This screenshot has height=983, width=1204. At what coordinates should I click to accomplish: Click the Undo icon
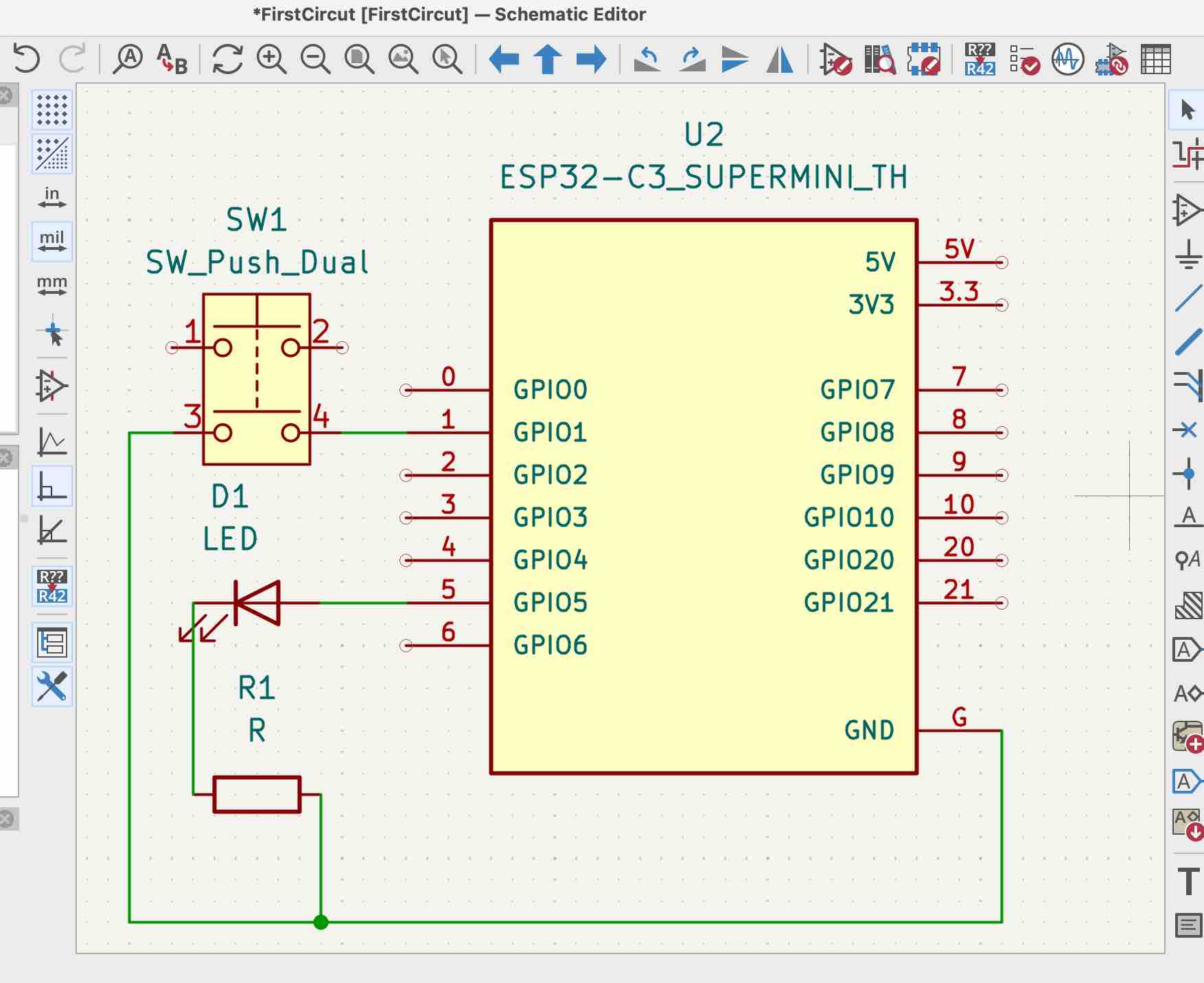coord(27,58)
